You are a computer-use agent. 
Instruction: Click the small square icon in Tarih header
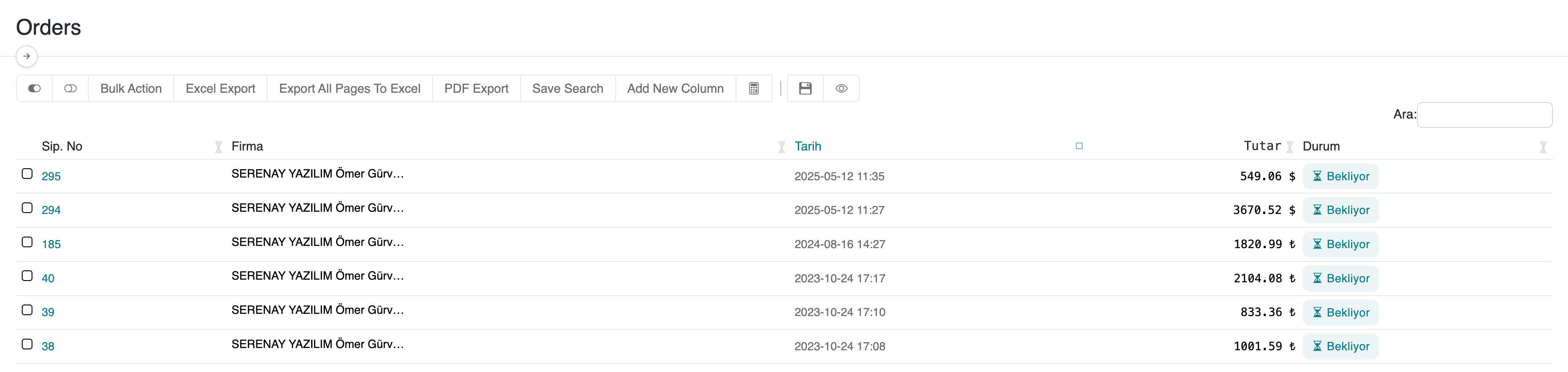coord(1079,146)
